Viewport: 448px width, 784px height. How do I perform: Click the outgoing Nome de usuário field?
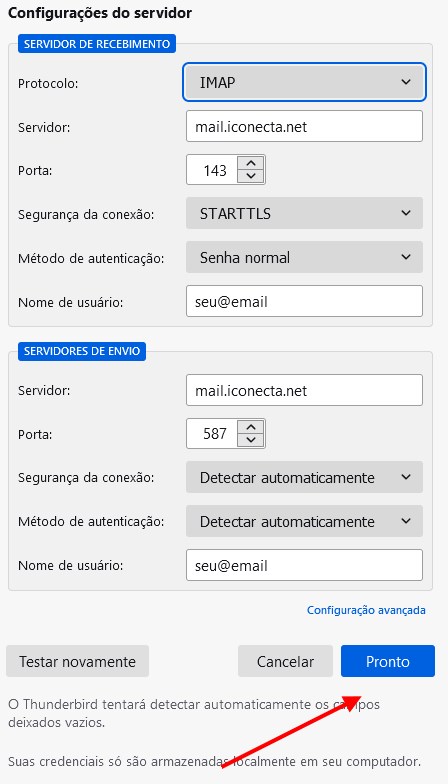[x=304, y=566]
